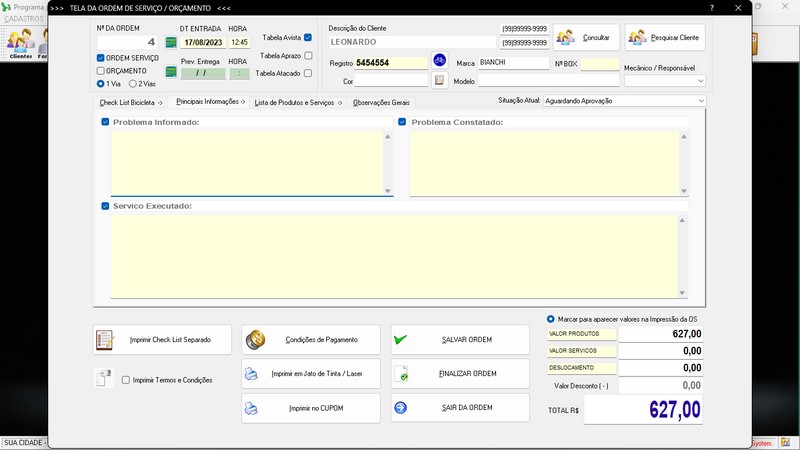Screen dimensions: 800x450
Task: Open Observações Gerais tab
Action: point(381,103)
